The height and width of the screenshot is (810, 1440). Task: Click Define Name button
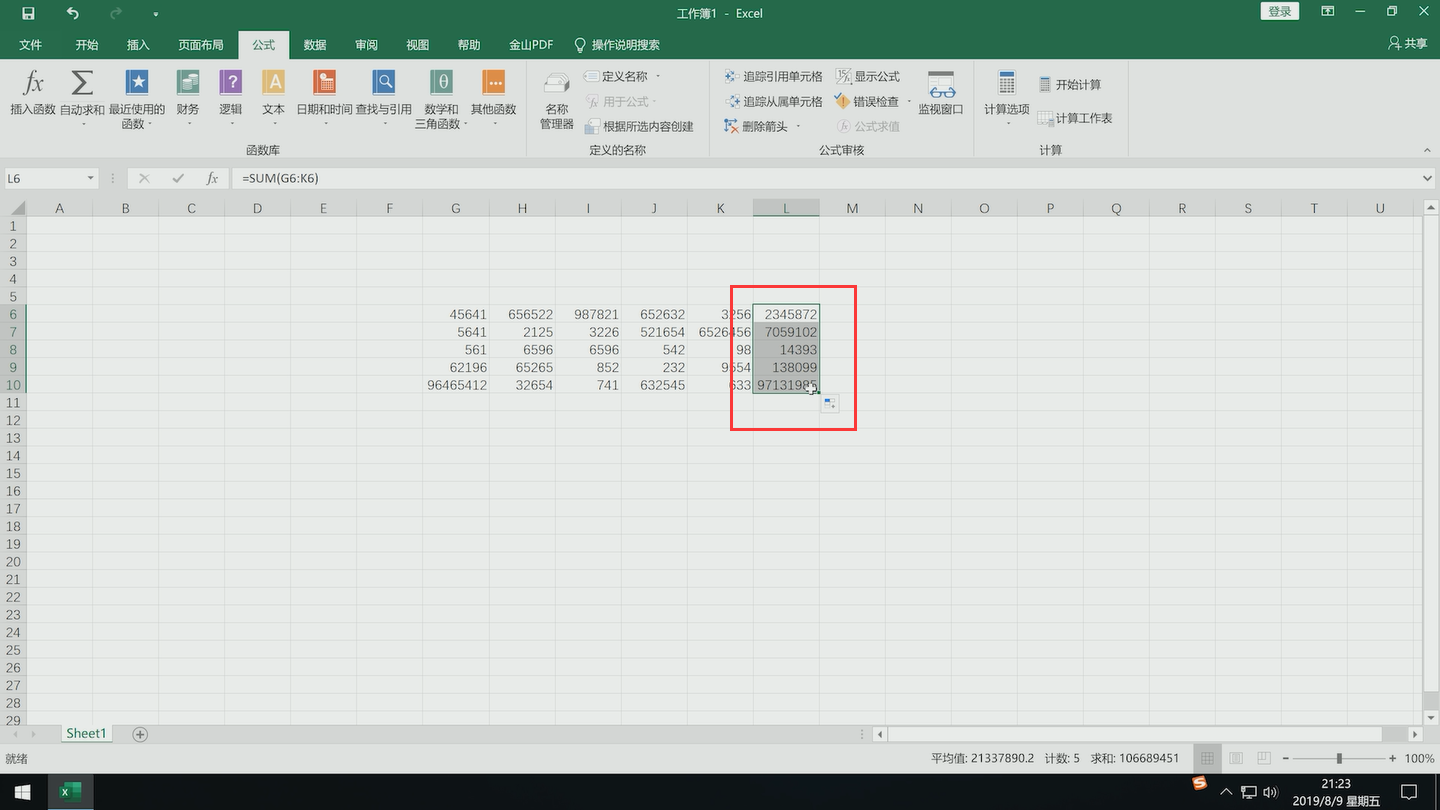(x=616, y=76)
